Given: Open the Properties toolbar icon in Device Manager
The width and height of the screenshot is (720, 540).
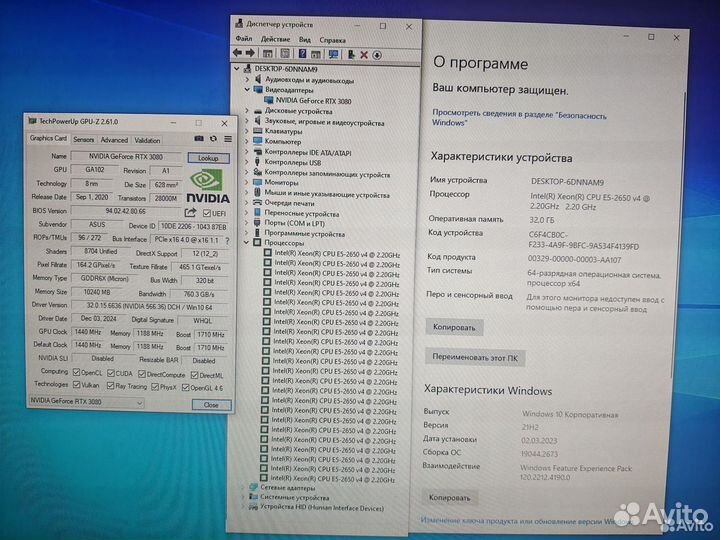Looking at the screenshot, I should [285, 54].
